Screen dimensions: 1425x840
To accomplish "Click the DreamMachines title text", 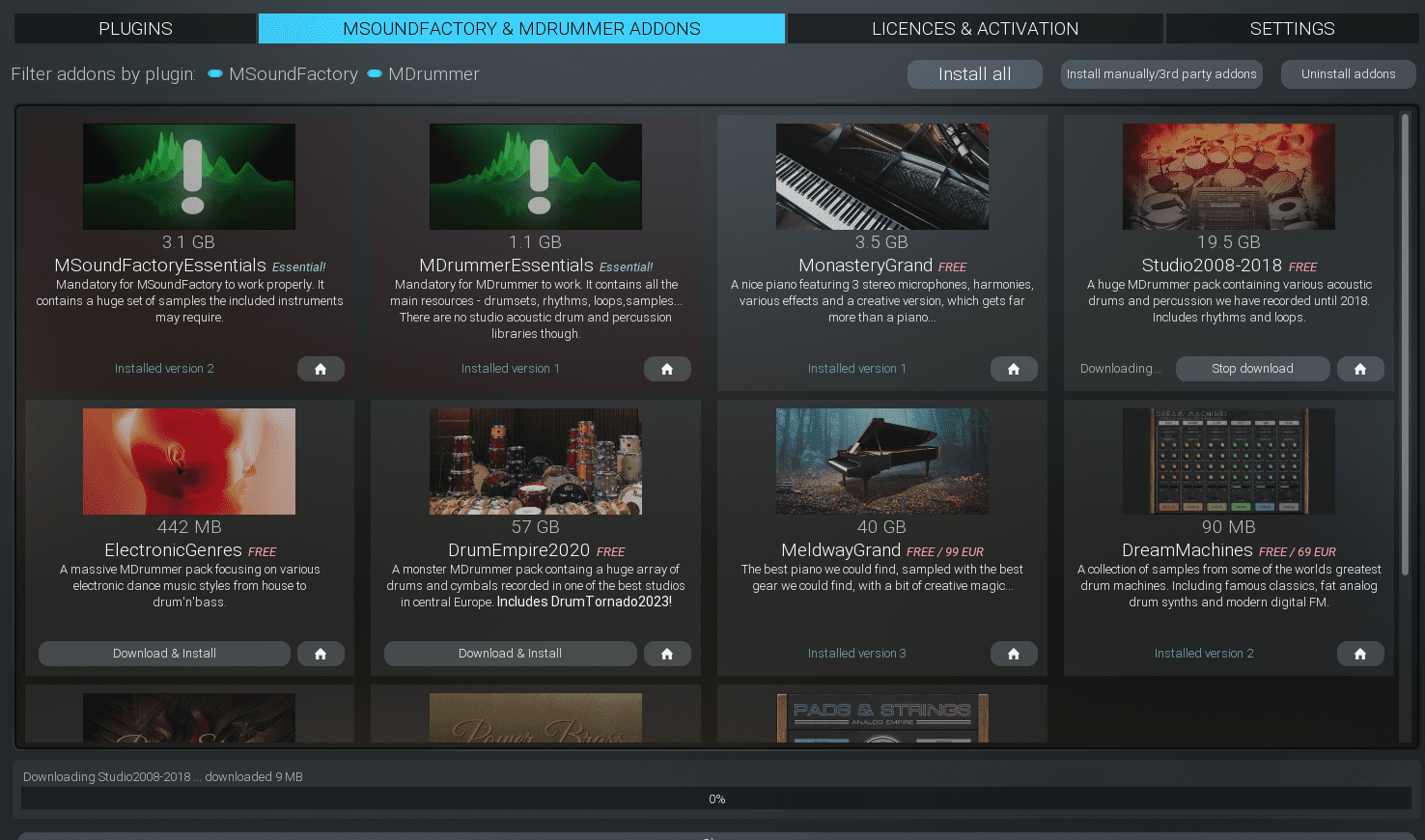I will tap(1187, 550).
